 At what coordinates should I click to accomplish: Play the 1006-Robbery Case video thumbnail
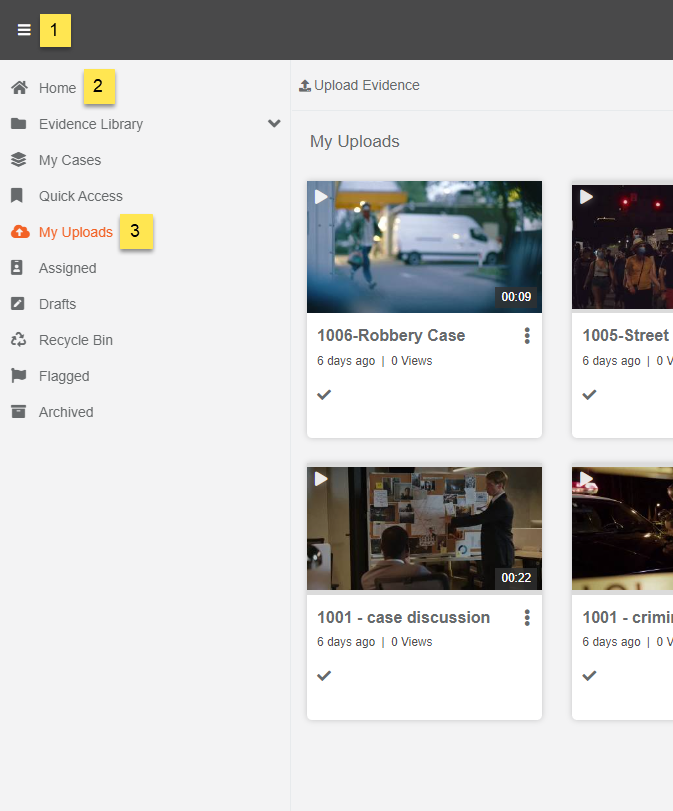click(x=424, y=247)
